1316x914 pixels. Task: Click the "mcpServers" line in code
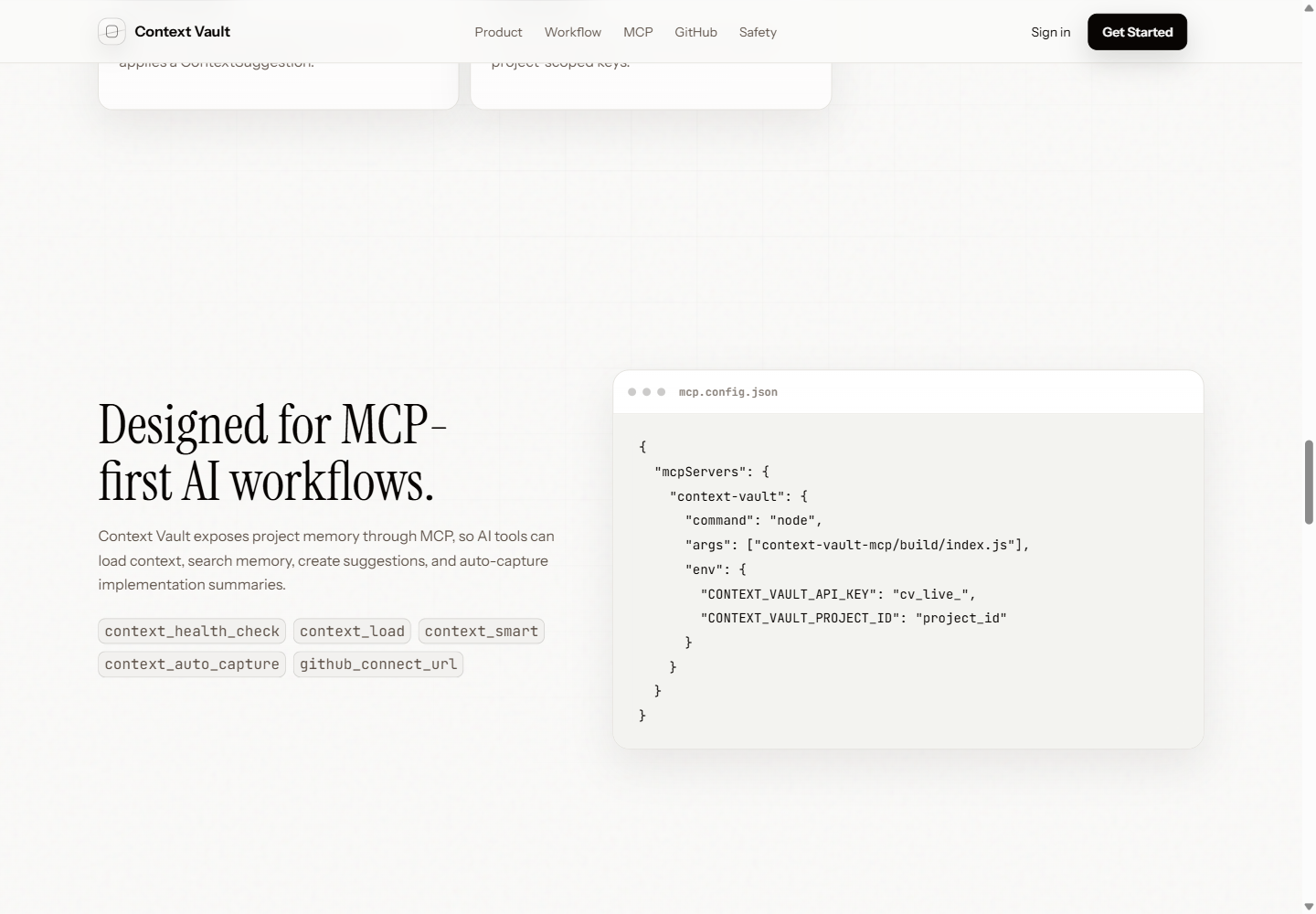[712, 472]
